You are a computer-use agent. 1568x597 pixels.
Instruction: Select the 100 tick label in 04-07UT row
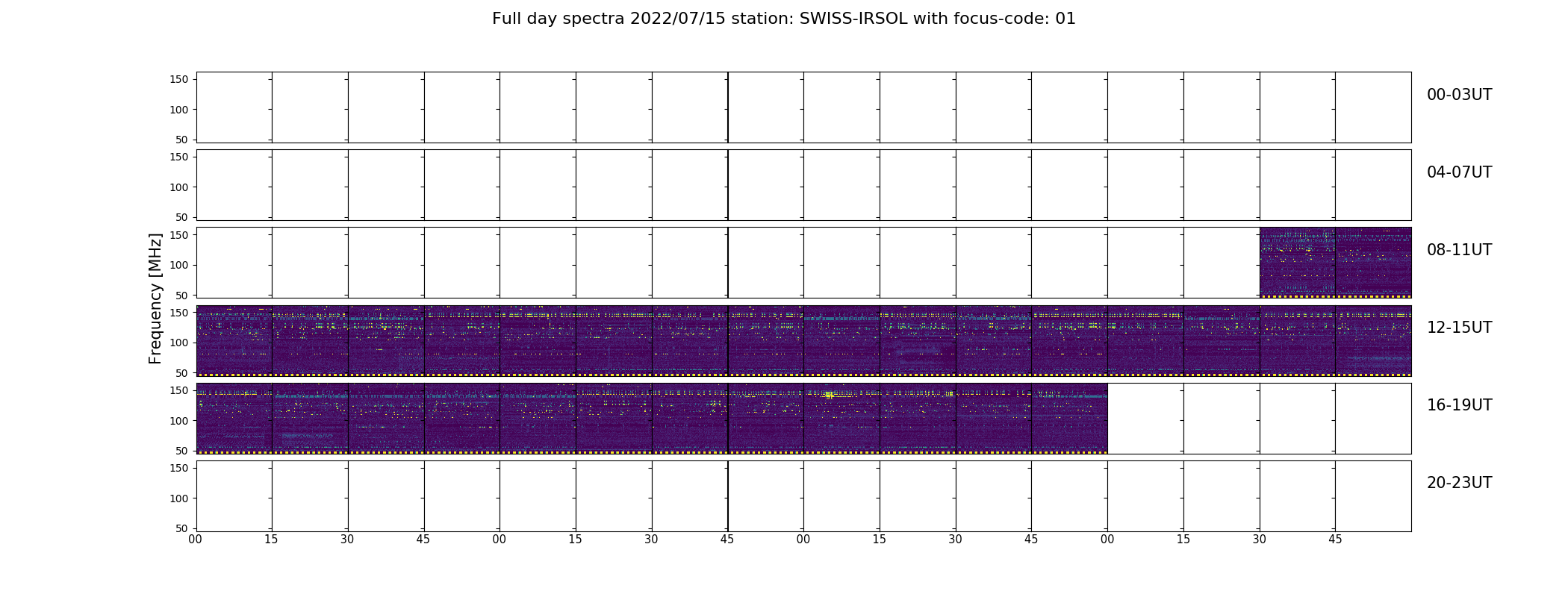click(178, 187)
